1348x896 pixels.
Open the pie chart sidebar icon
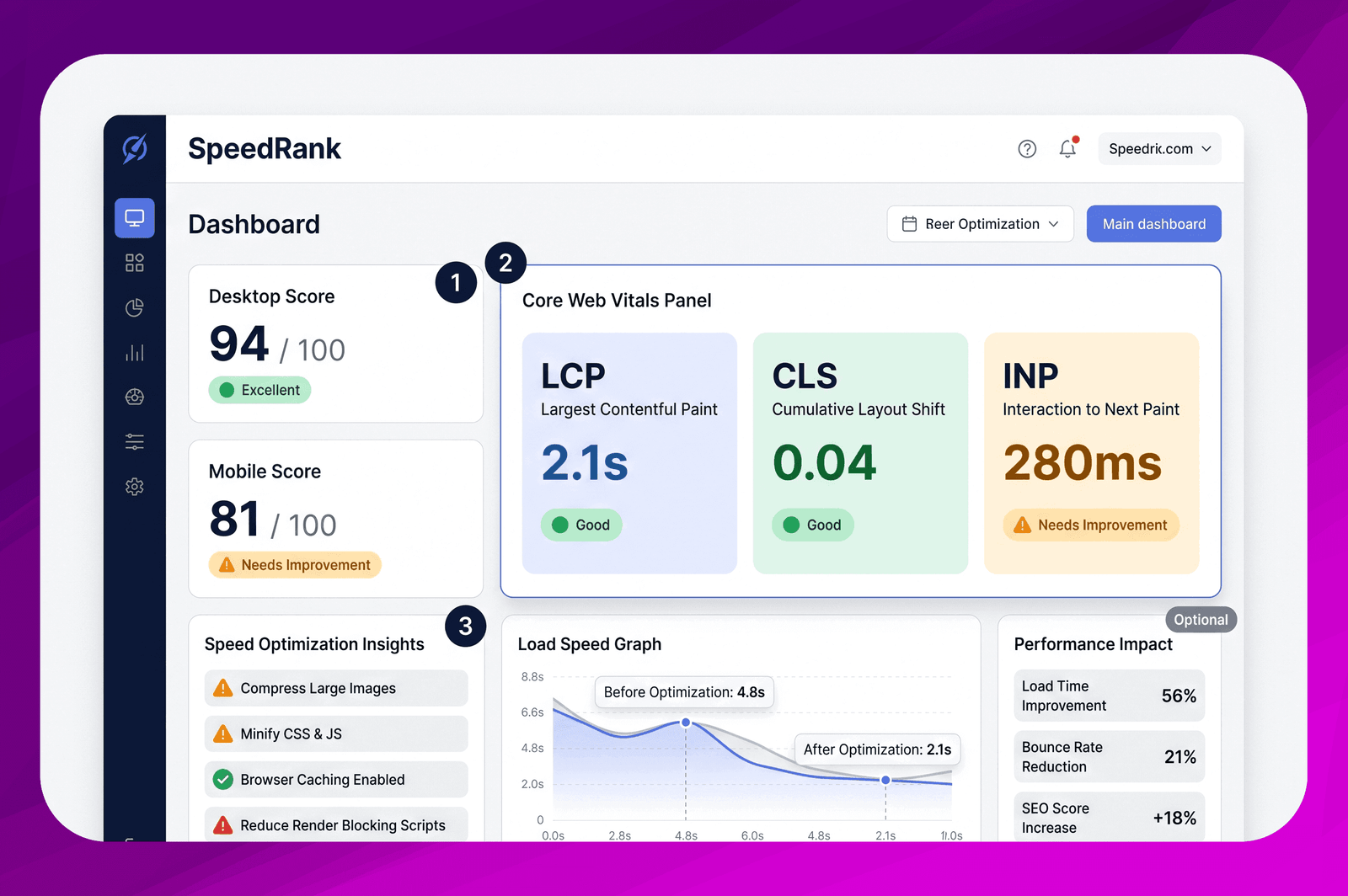tap(135, 307)
